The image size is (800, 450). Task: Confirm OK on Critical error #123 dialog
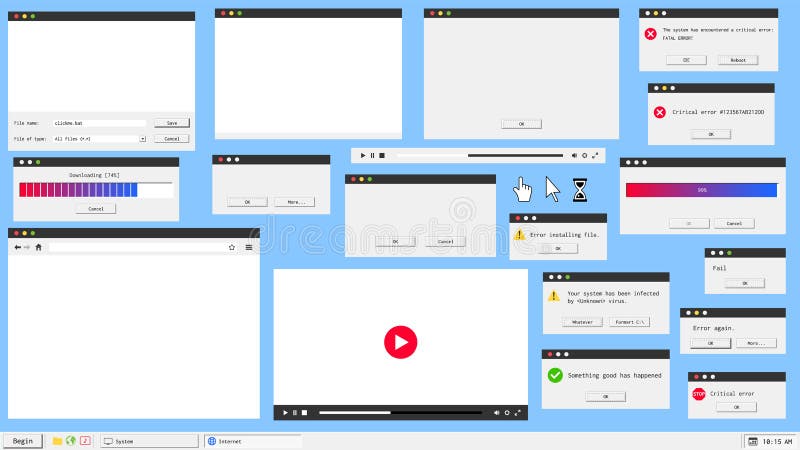pyautogui.click(x=711, y=134)
